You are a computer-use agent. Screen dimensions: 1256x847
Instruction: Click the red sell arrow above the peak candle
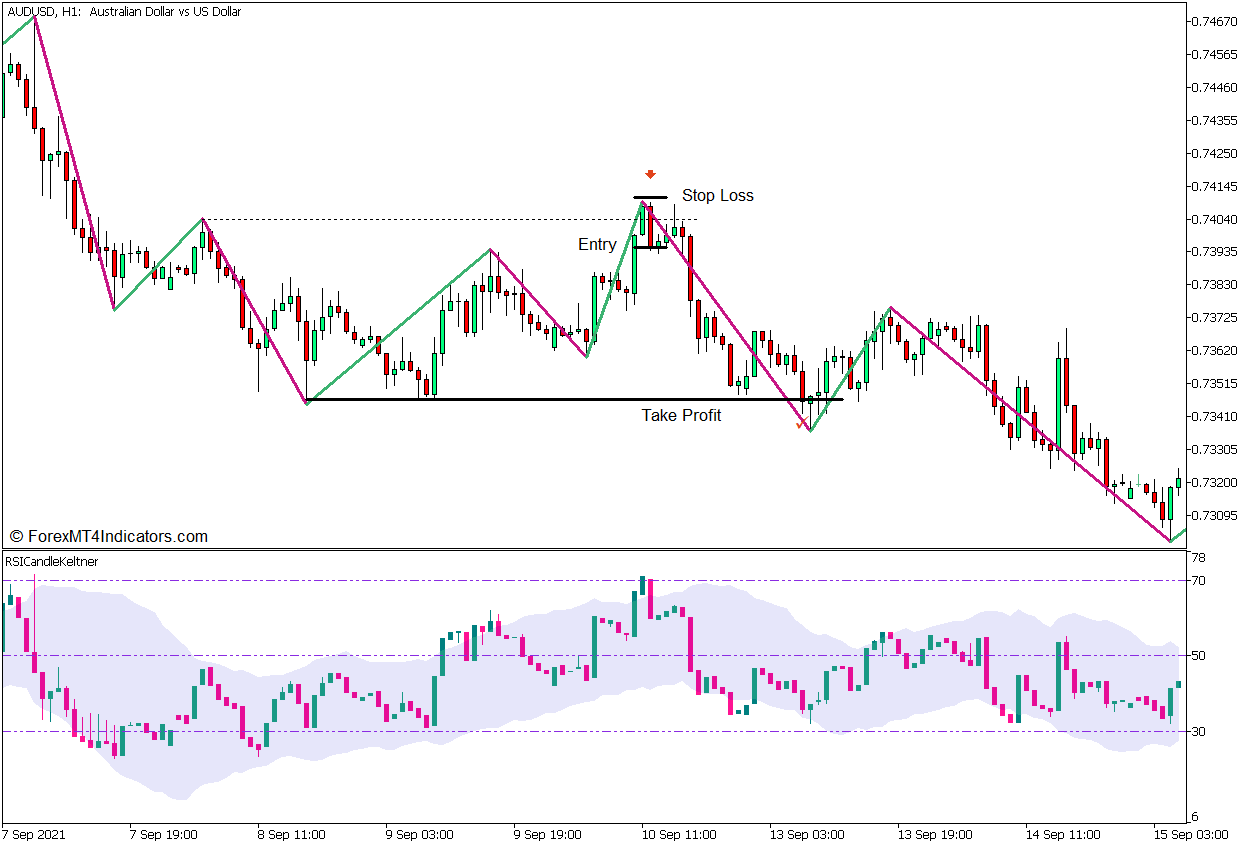651,173
